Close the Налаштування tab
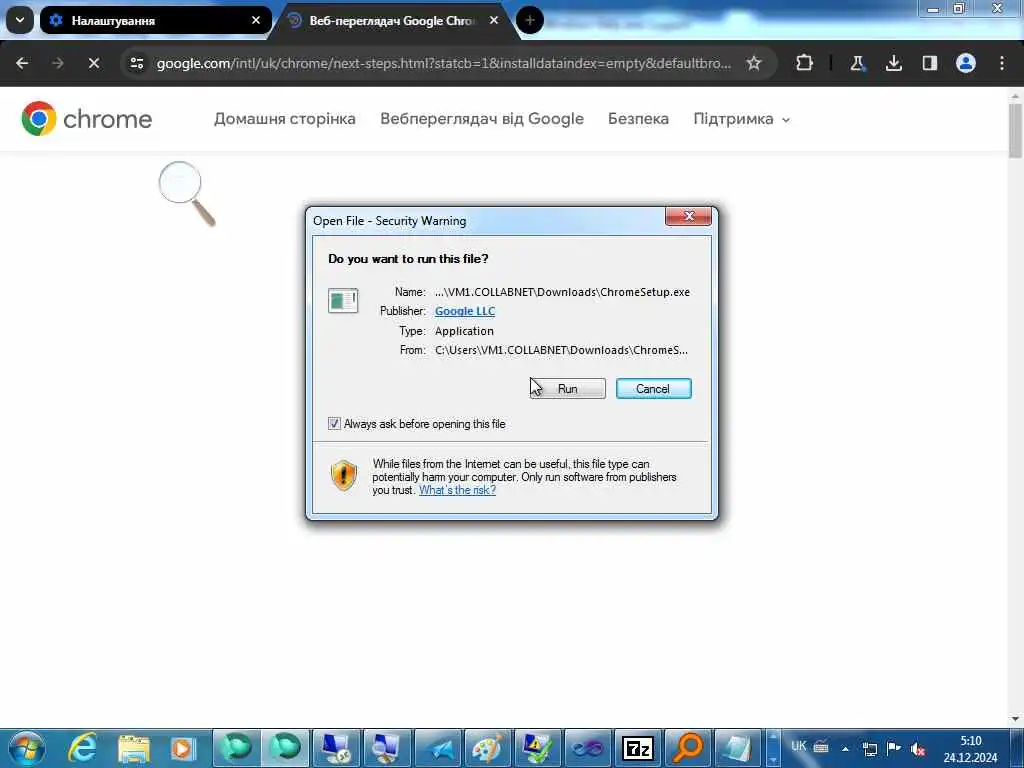 [256, 20]
